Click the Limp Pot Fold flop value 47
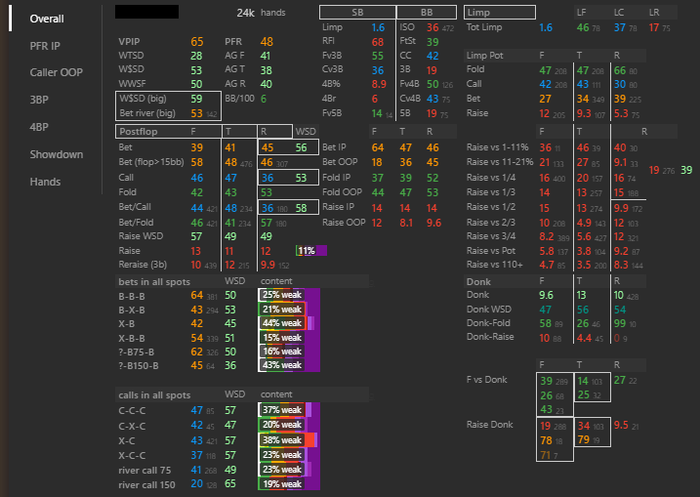 click(x=545, y=70)
